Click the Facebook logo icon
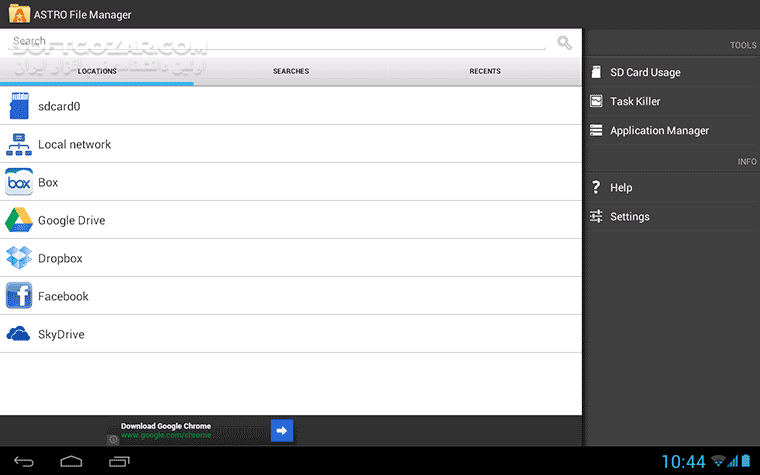 coord(19,296)
